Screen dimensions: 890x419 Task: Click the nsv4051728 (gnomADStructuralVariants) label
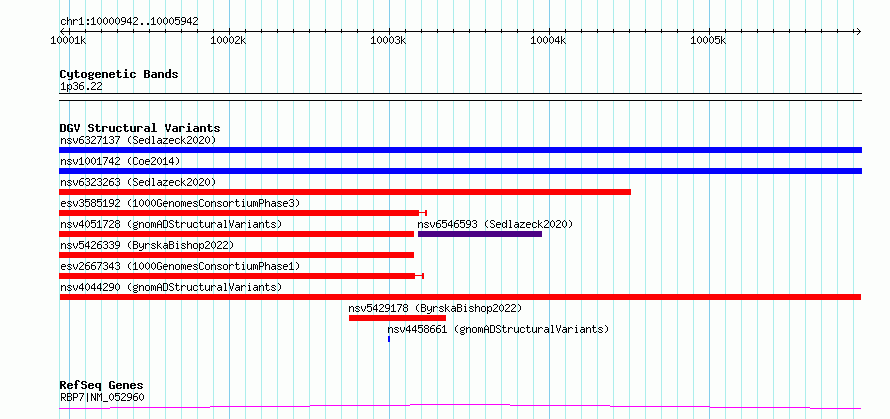pyautogui.click(x=171, y=224)
